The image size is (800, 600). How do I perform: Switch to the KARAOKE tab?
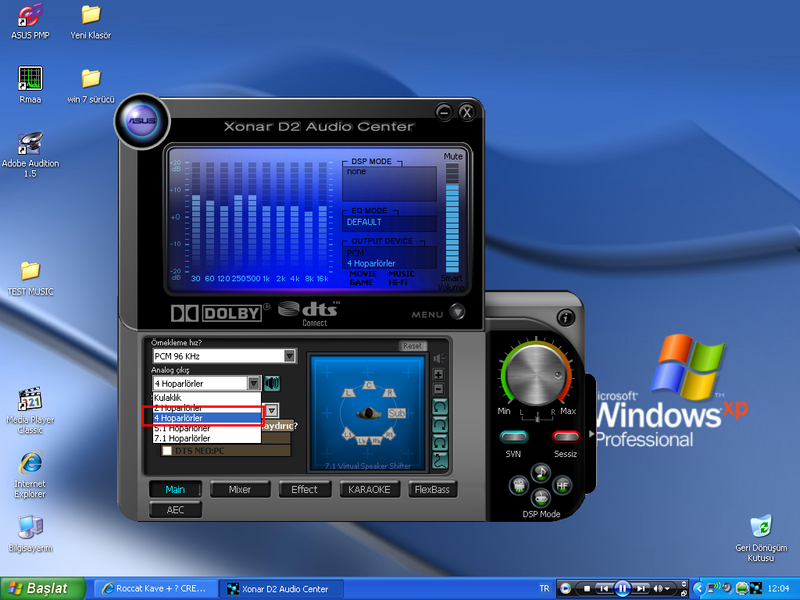coord(369,489)
